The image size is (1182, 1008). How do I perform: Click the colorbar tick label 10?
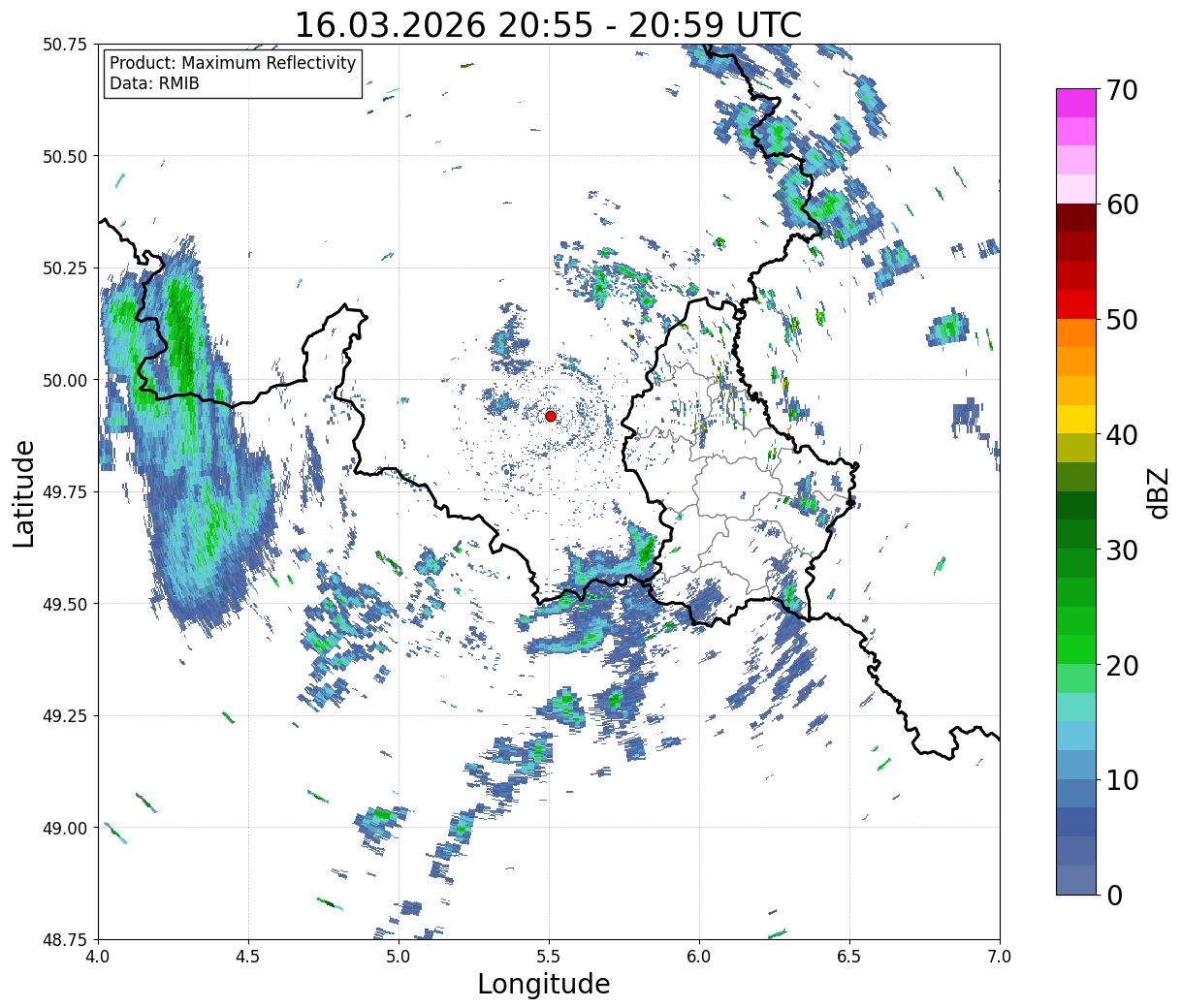1122,780
